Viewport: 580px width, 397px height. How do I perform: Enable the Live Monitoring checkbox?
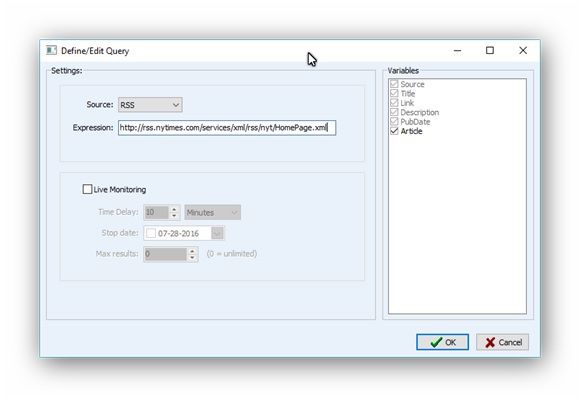pyautogui.click(x=87, y=189)
